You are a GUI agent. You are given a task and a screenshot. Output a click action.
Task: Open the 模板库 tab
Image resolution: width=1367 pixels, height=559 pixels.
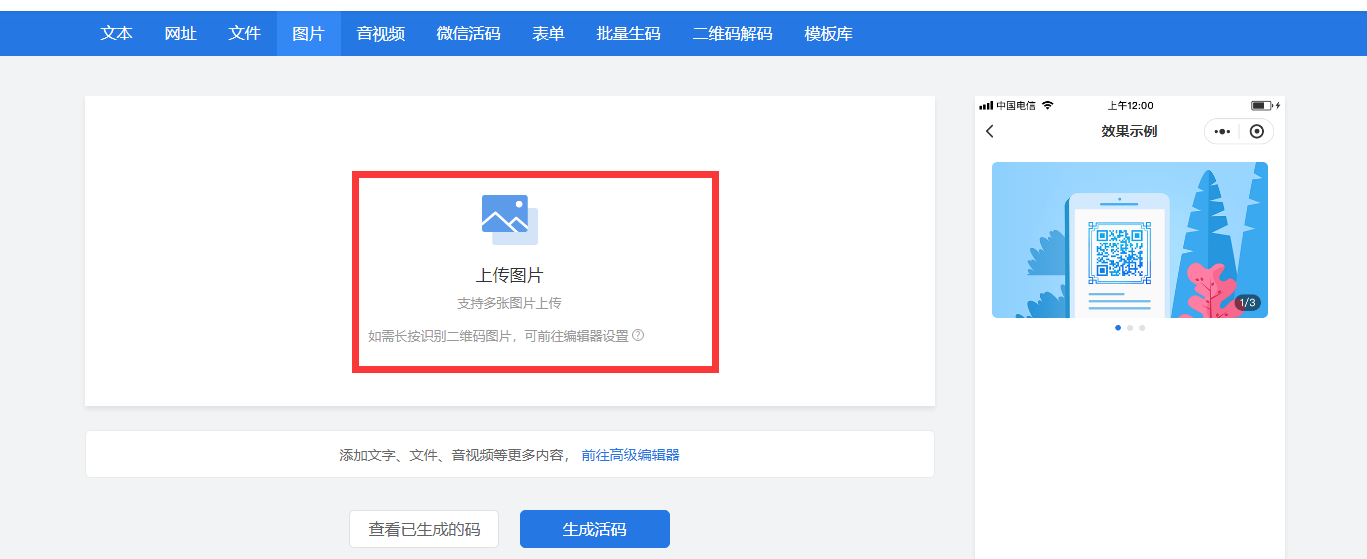coord(829,33)
